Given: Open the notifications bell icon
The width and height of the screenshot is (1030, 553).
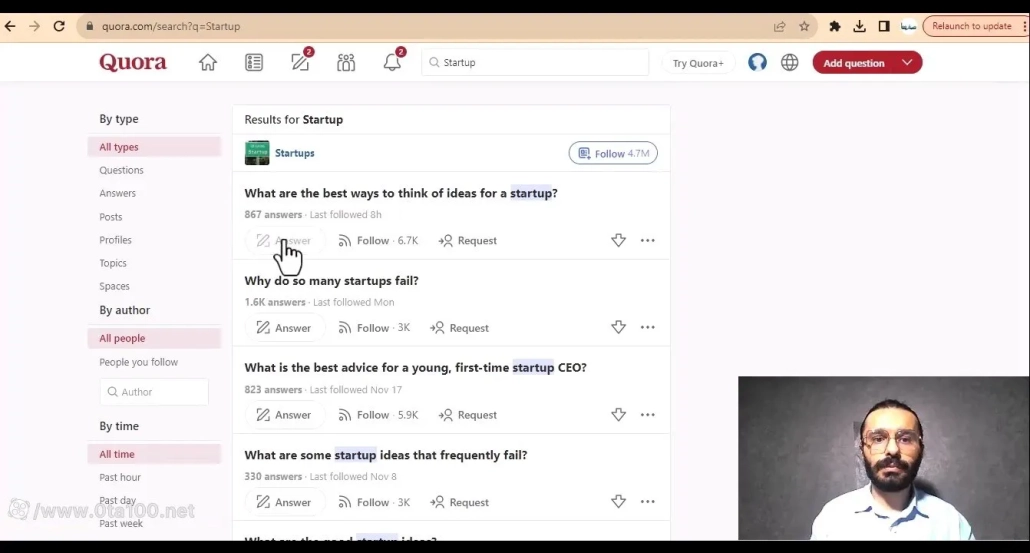Looking at the screenshot, I should point(392,63).
